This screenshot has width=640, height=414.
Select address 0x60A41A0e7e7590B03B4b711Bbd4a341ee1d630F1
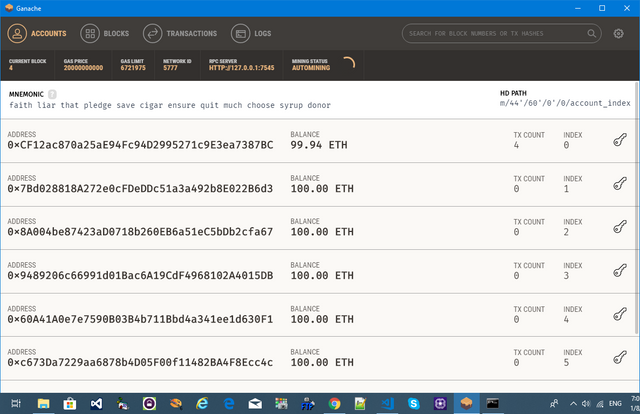point(140,319)
